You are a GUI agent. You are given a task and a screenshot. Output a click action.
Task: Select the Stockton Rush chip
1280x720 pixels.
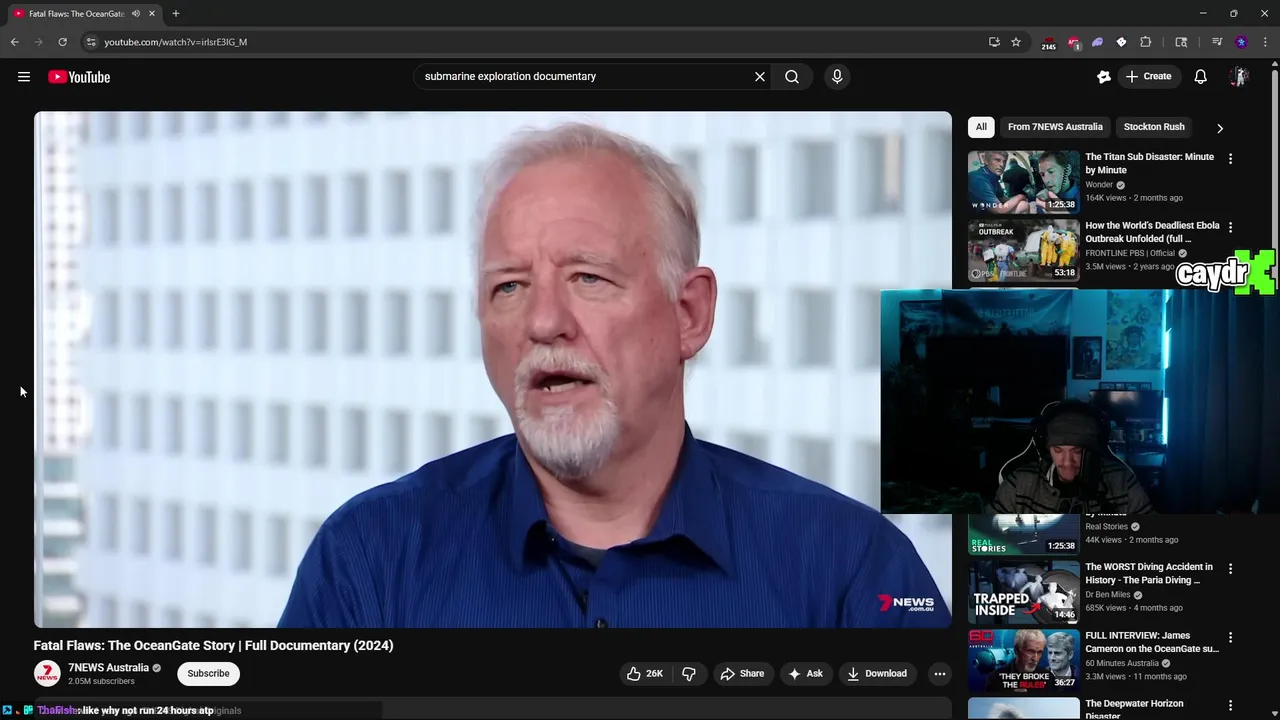tap(1154, 127)
